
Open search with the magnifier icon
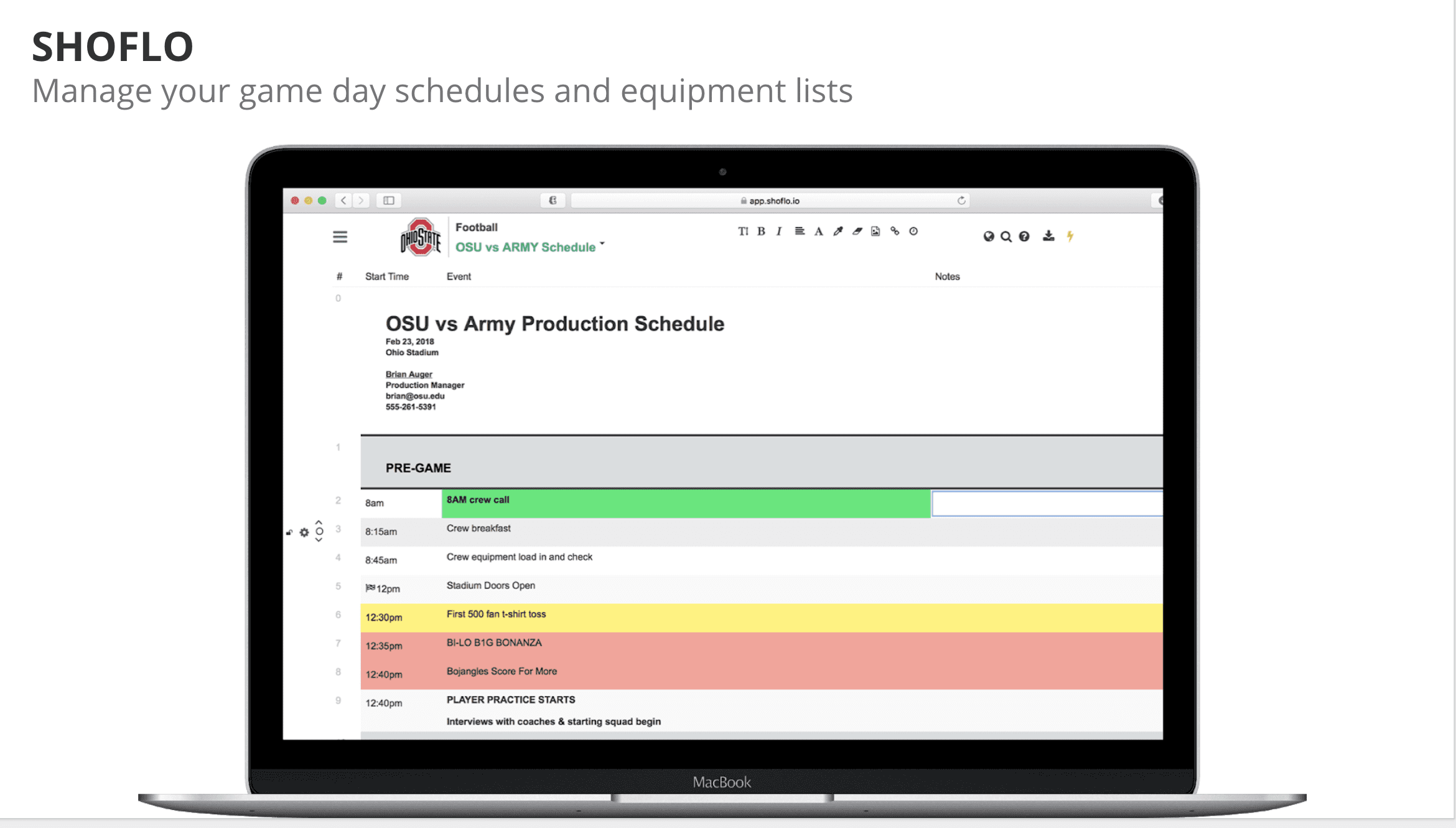(x=1006, y=237)
